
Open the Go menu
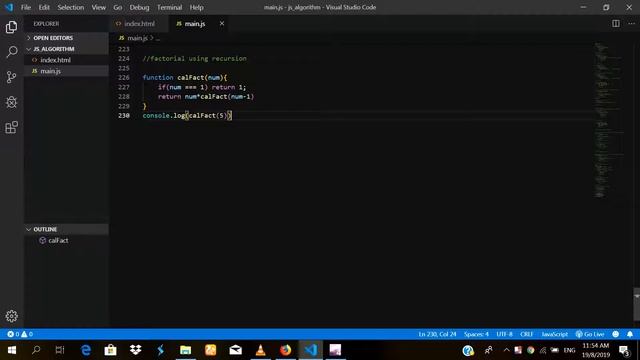[x=118, y=7]
